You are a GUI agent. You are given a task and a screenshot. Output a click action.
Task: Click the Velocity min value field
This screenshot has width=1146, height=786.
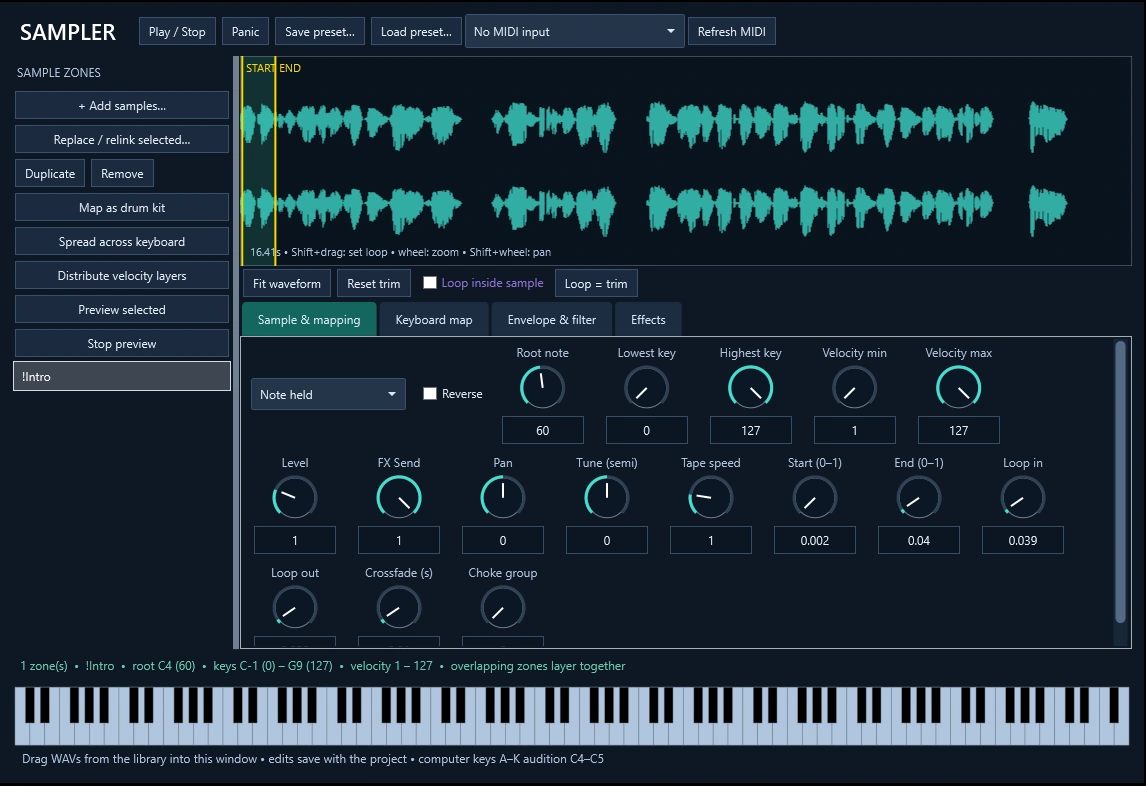click(854, 431)
